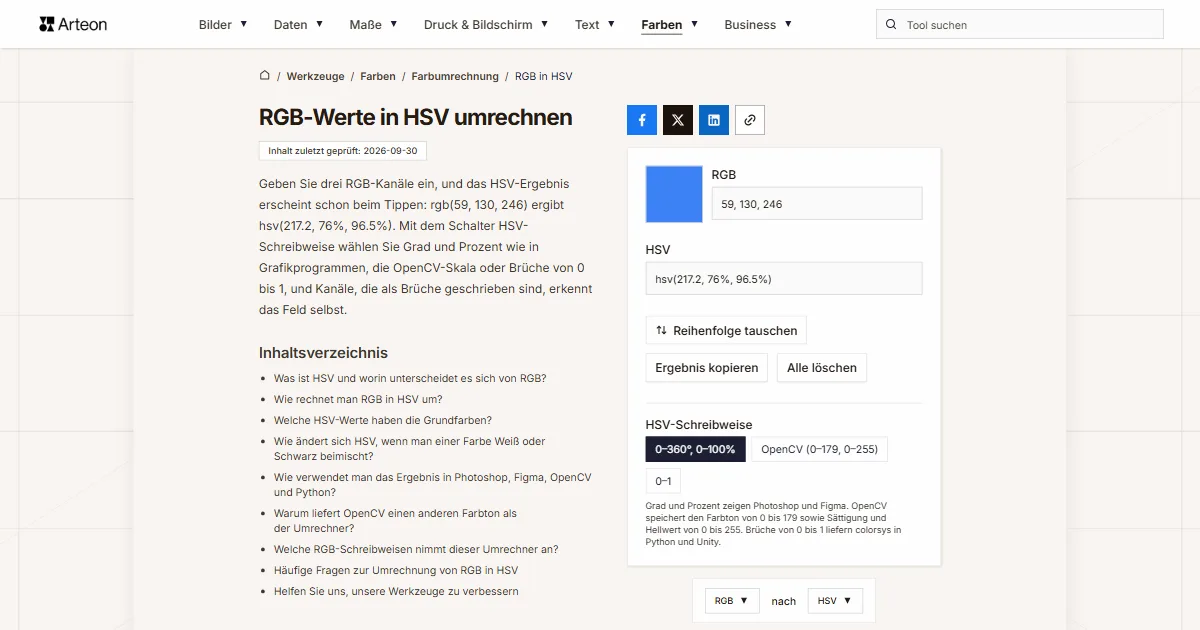
Task: Open the RGB source format dropdown
Action: point(732,601)
